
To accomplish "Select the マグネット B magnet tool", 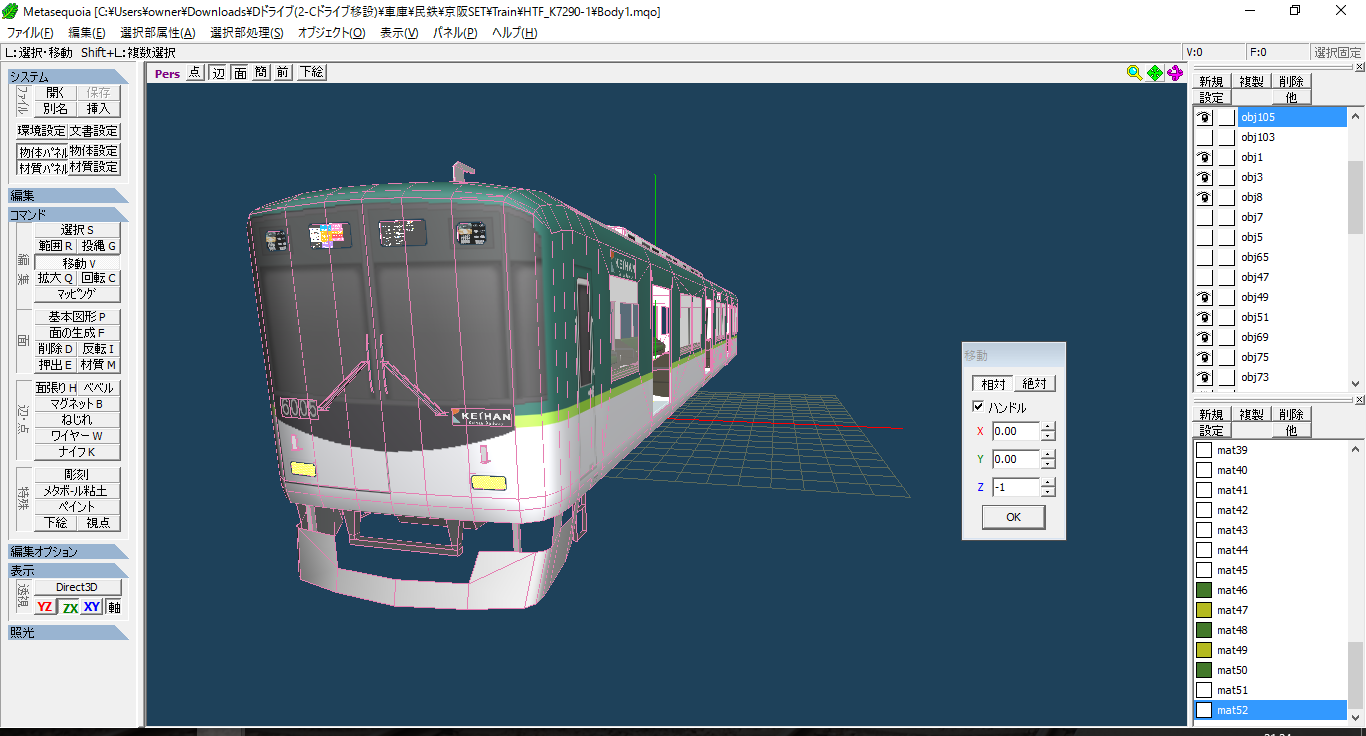I will 77,404.
